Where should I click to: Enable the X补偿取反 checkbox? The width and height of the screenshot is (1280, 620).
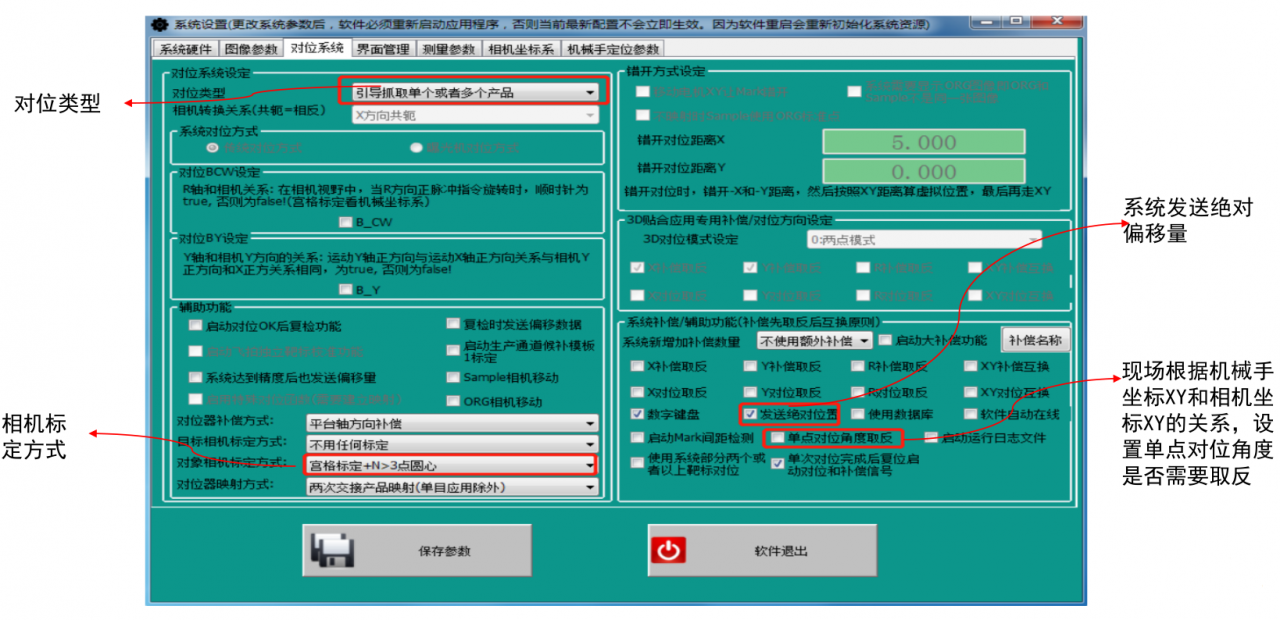[636, 367]
